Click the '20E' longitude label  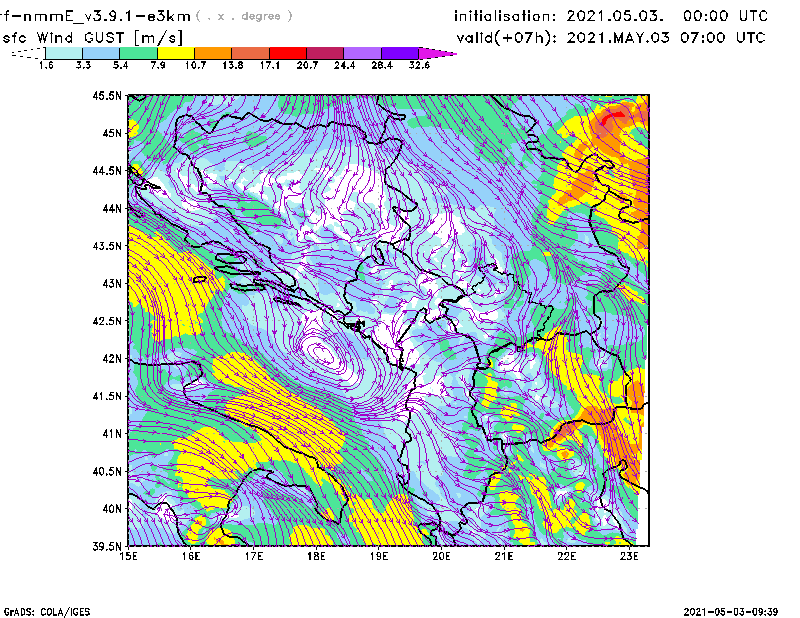pyautogui.click(x=441, y=556)
